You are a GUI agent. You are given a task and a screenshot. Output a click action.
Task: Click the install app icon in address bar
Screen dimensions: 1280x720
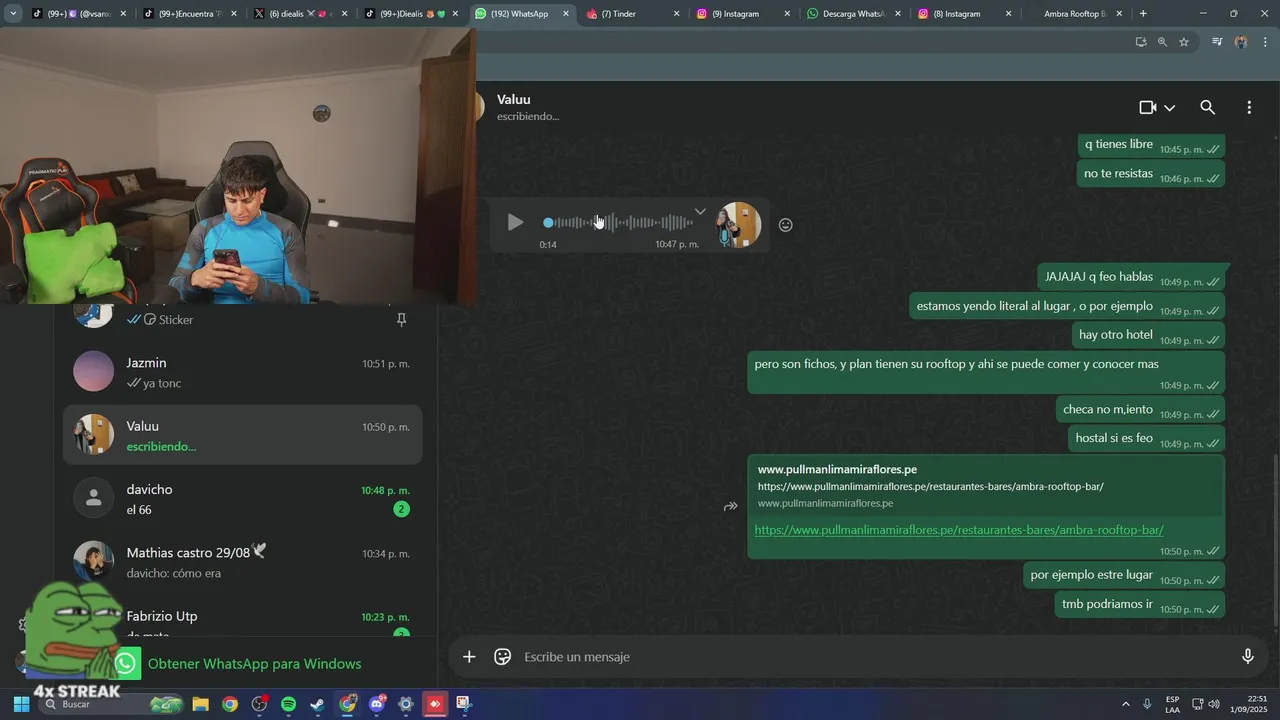click(x=1141, y=42)
